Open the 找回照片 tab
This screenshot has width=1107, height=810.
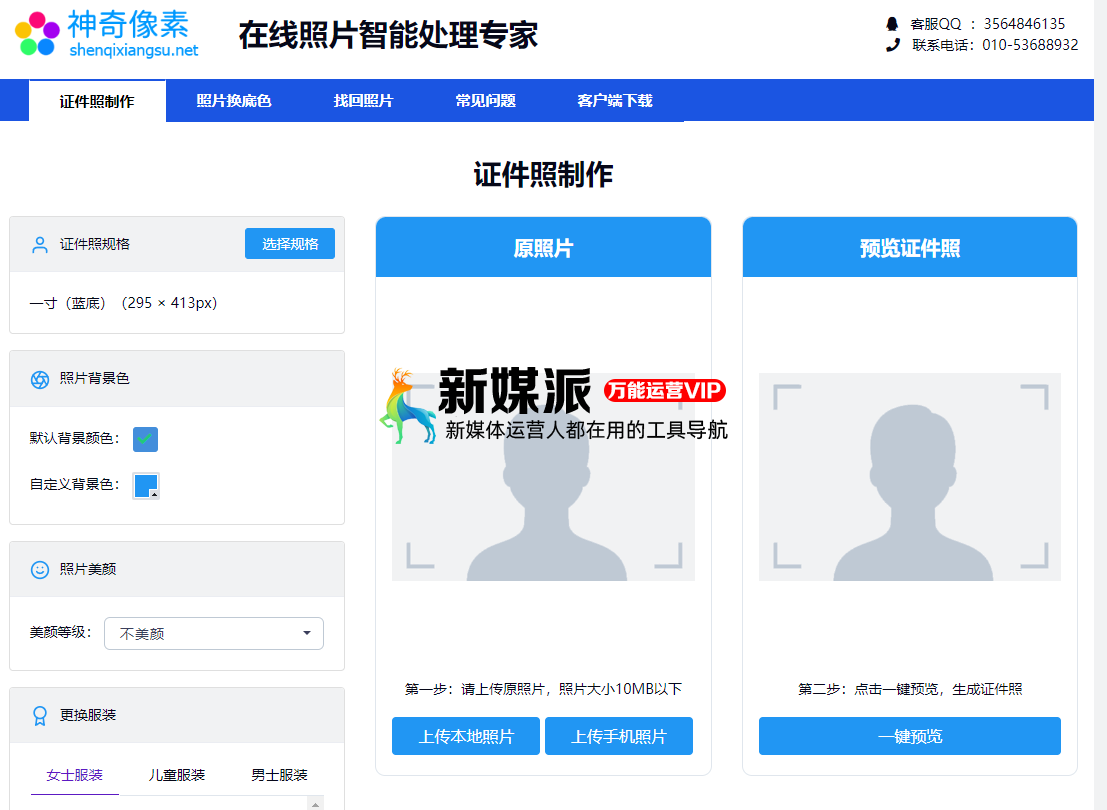[x=363, y=101]
